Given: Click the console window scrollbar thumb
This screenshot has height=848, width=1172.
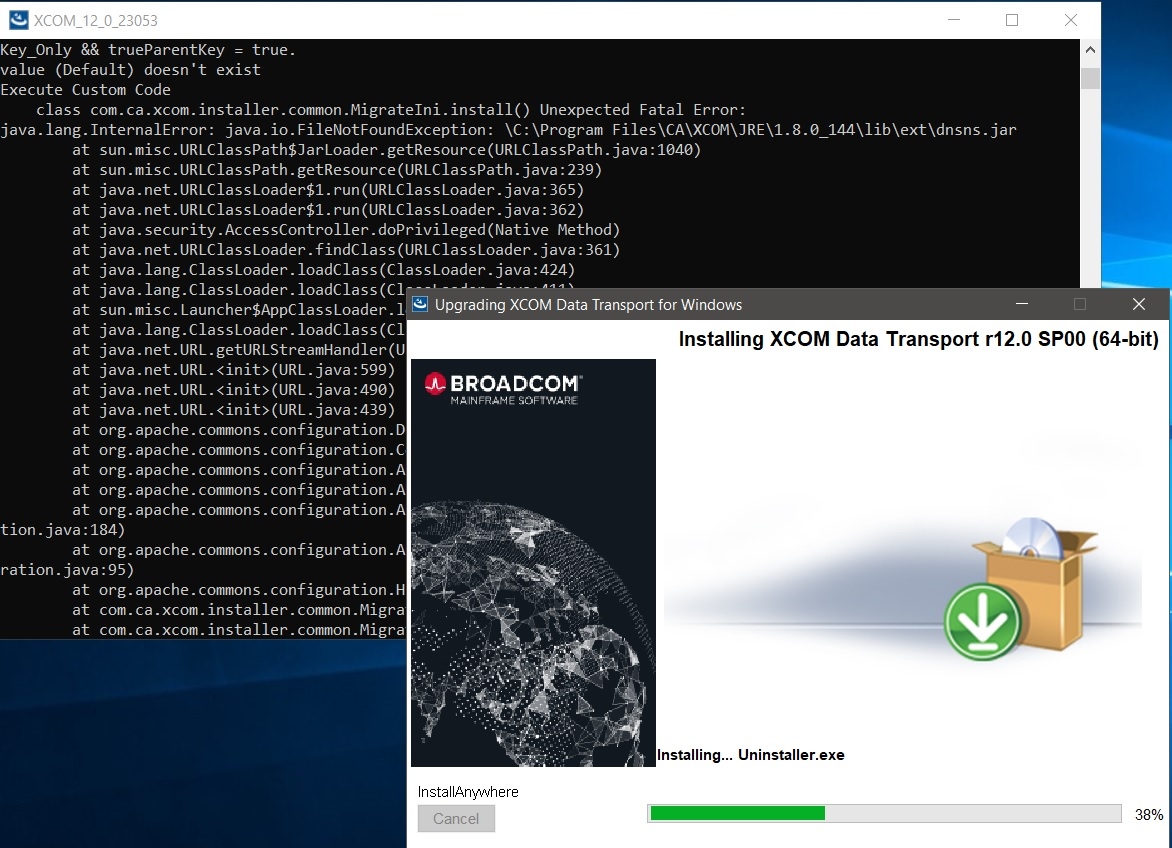Looking at the screenshot, I should [x=1090, y=78].
